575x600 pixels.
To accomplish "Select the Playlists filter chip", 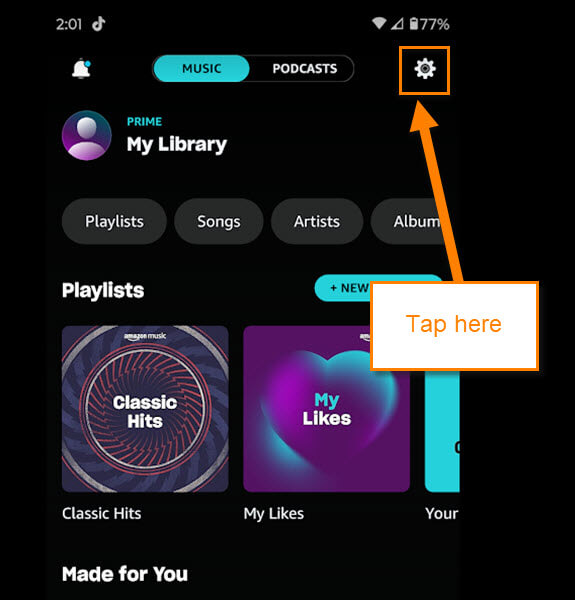I will 114,222.
